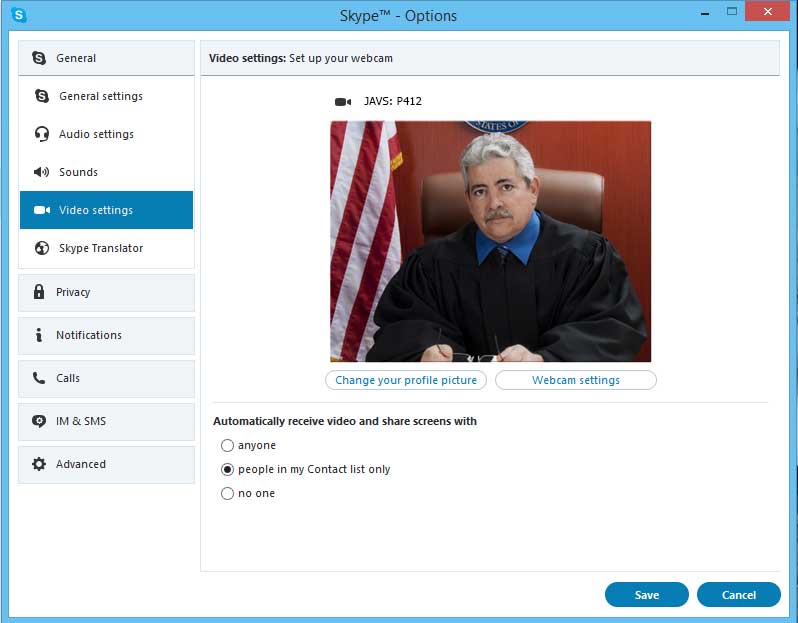Minimize the Skype Options window
This screenshot has width=798, height=623.
[x=705, y=13]
